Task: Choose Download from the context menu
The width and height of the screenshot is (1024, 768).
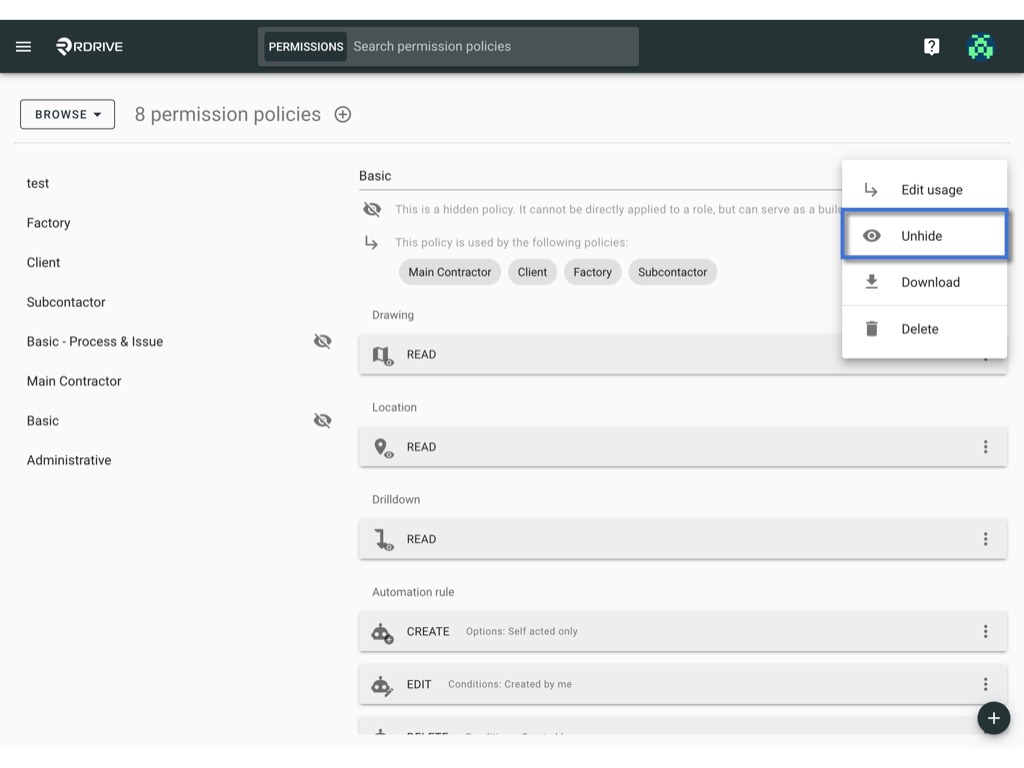Action: [924, 282]
